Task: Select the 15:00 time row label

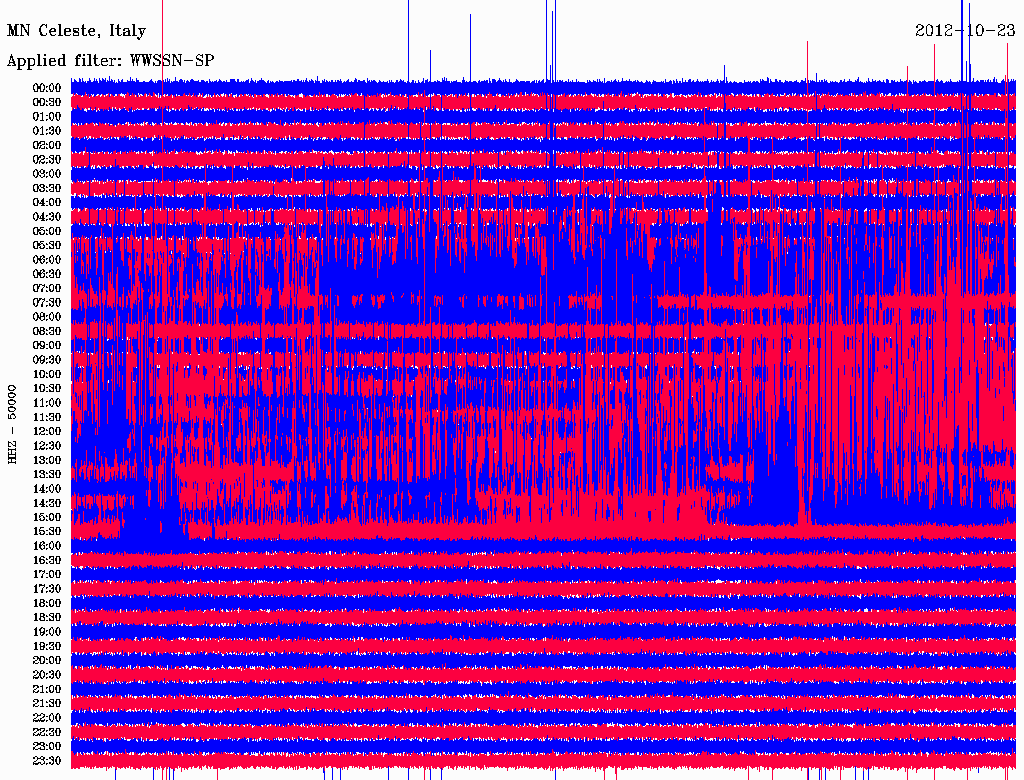Action: coord(47,517)
